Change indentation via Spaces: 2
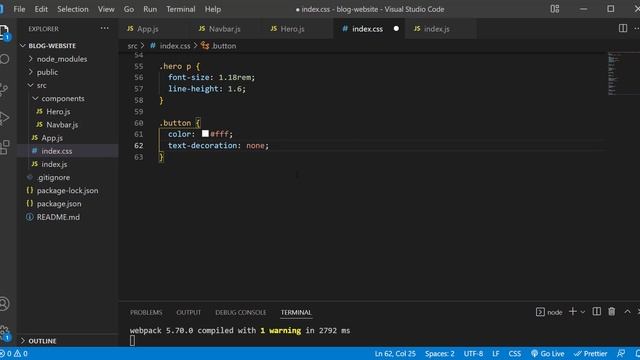 (x=440, y=353)
